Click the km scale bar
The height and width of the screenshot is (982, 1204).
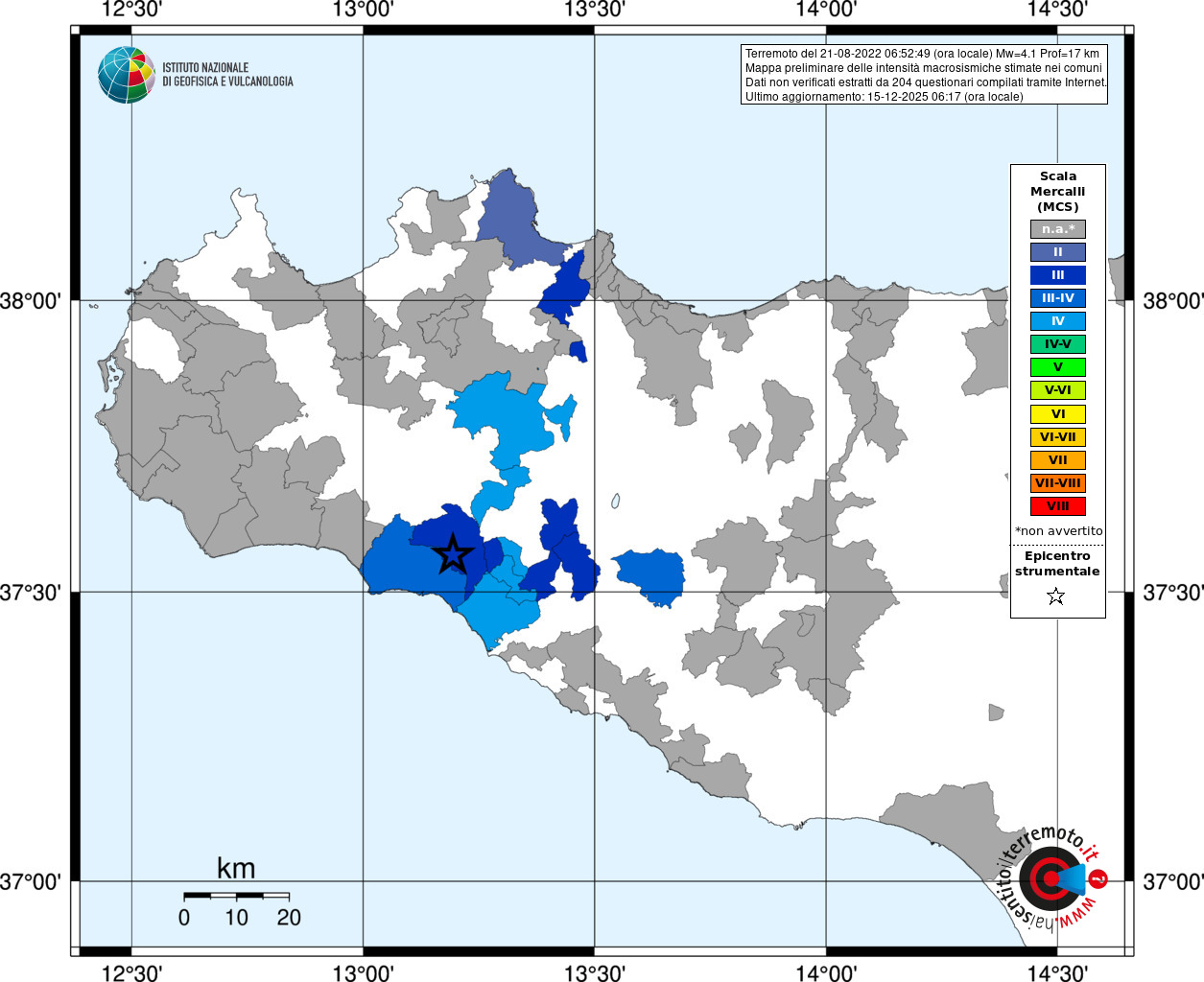click(x=236, y=896)
